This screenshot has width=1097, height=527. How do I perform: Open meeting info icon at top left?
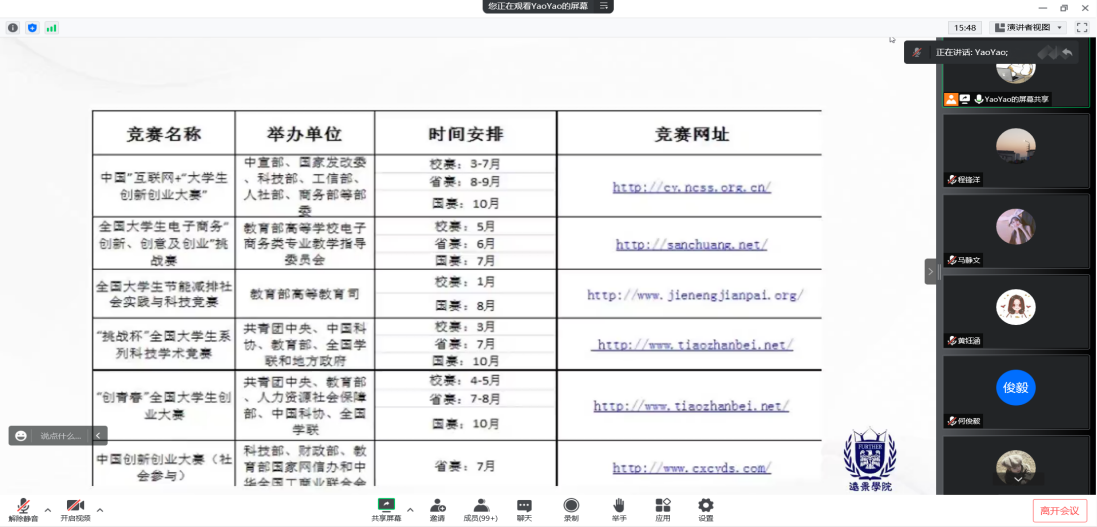(13, 28)
